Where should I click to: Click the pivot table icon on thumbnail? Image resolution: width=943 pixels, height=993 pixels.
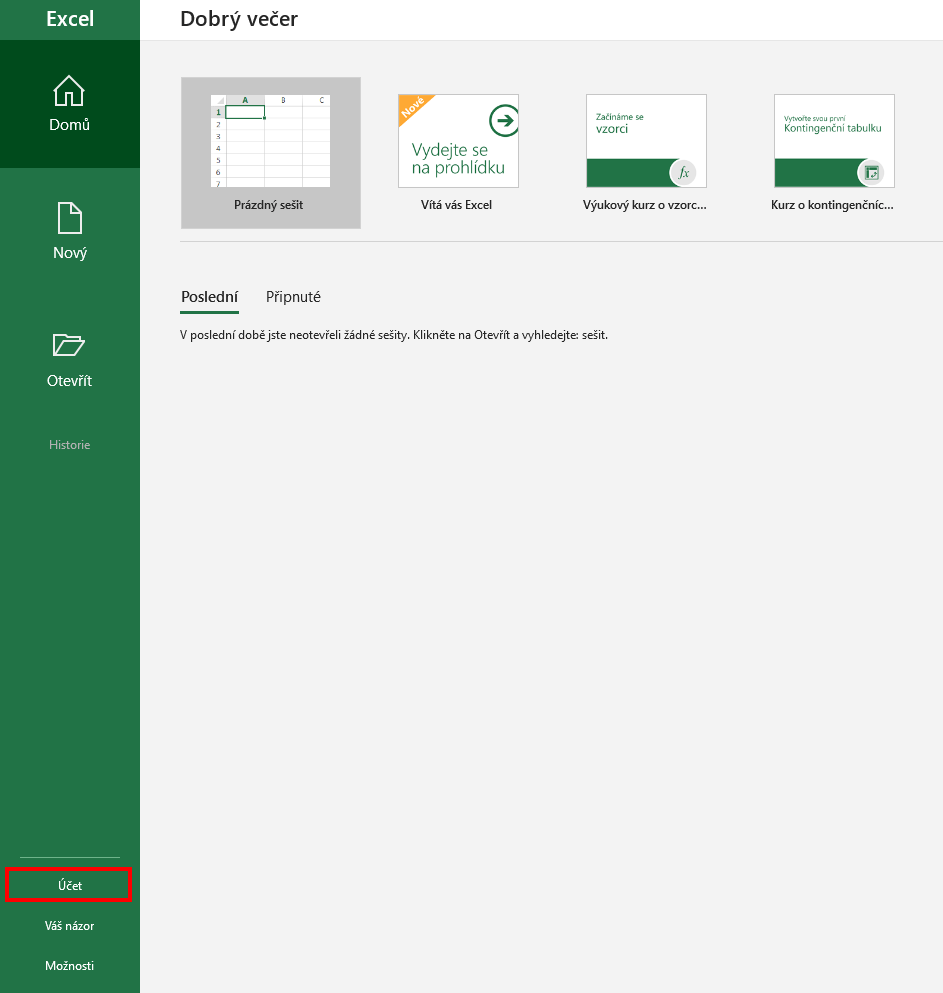click(871, 173)
